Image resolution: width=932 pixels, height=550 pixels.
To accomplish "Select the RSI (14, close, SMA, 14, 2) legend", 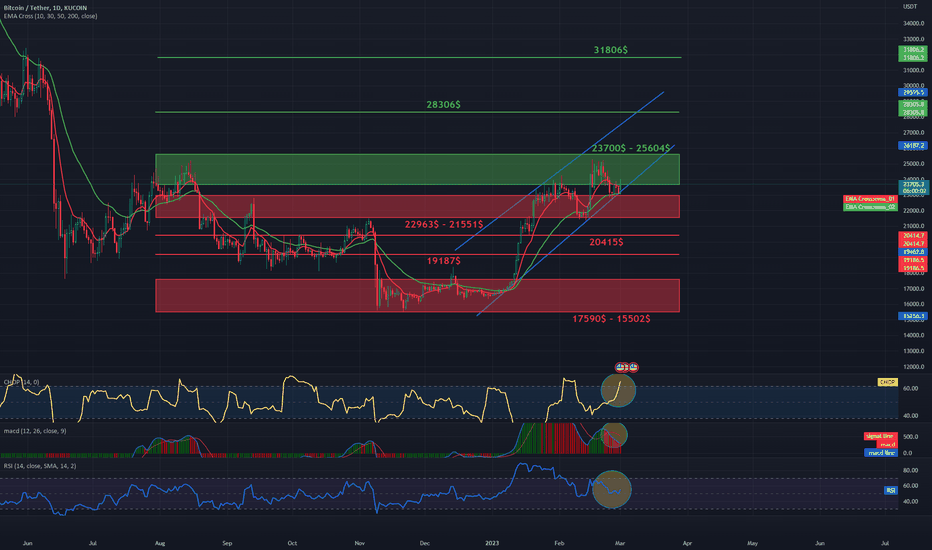I will (x=40, y=466).
